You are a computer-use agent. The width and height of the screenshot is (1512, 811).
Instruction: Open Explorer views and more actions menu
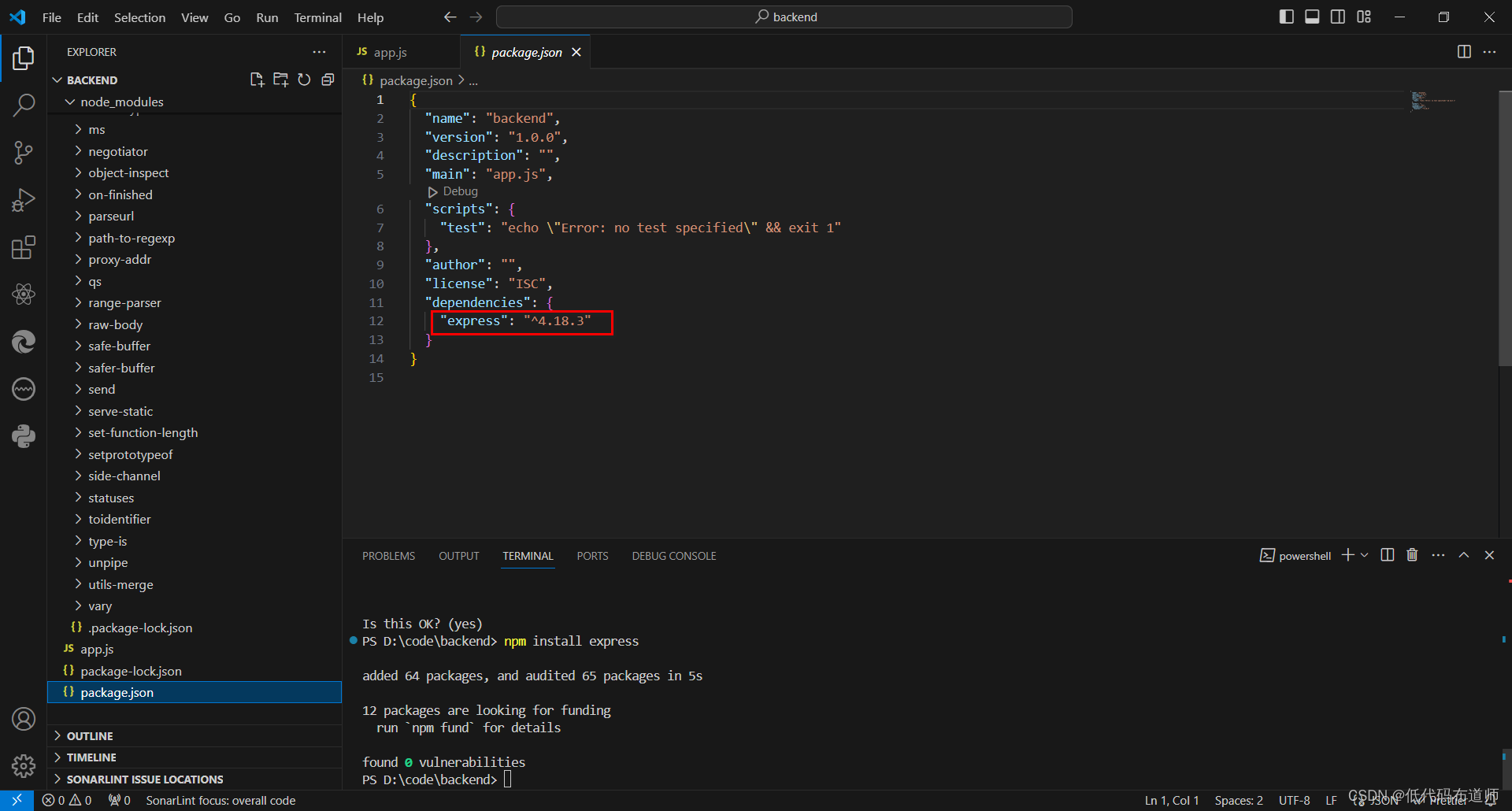(x=319, y=52)
